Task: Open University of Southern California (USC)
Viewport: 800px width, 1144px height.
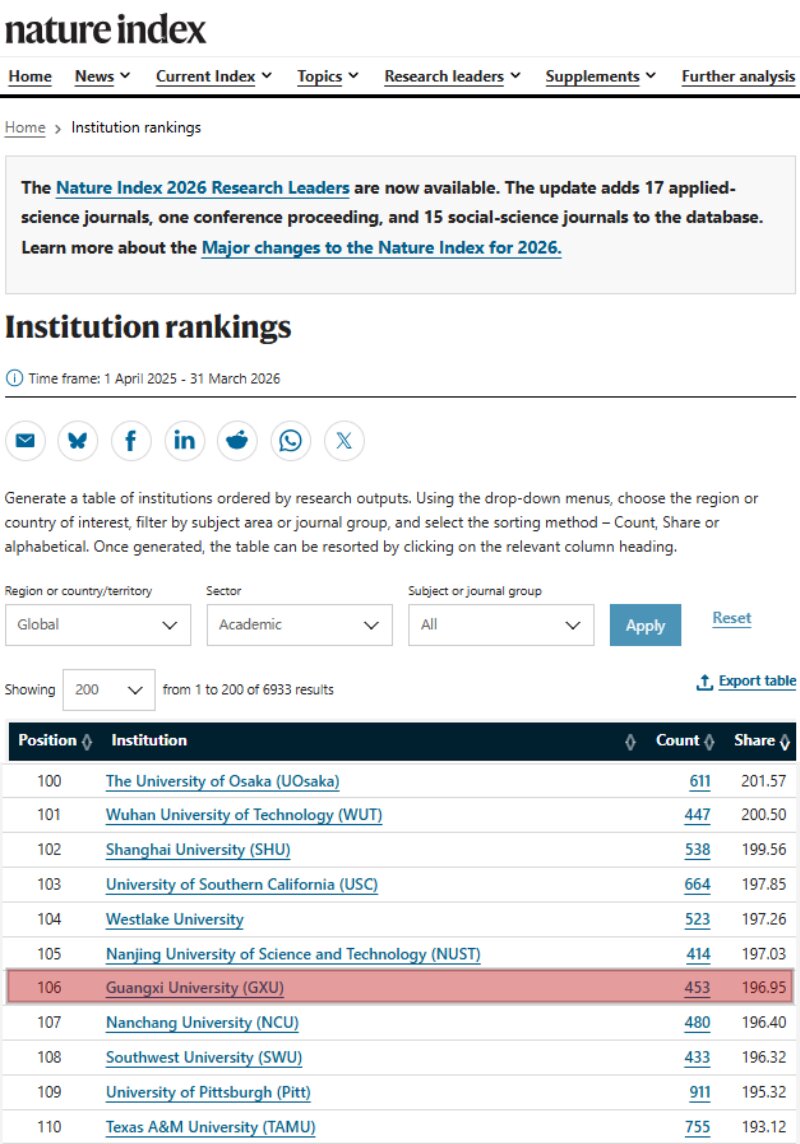Action: [241, 884]
